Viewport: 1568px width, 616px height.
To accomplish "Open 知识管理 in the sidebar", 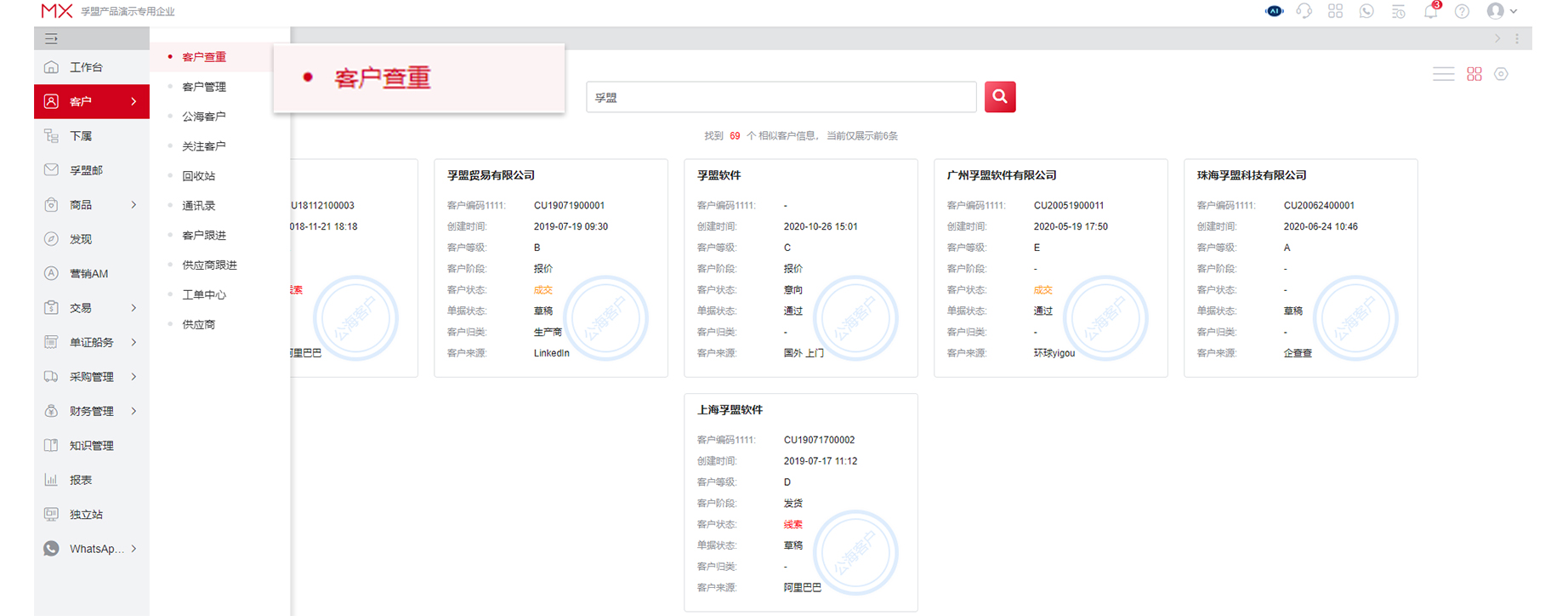I will [x=92, y=445].
